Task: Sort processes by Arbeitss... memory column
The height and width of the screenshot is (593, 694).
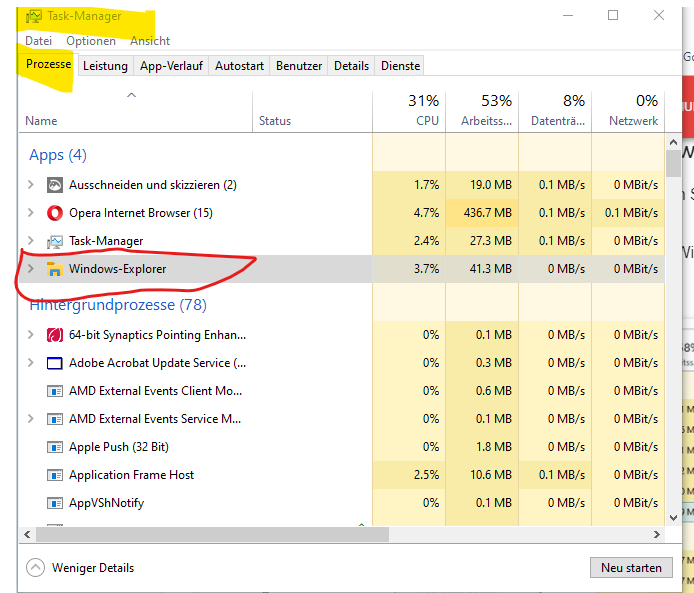Action: pos(482,112)
